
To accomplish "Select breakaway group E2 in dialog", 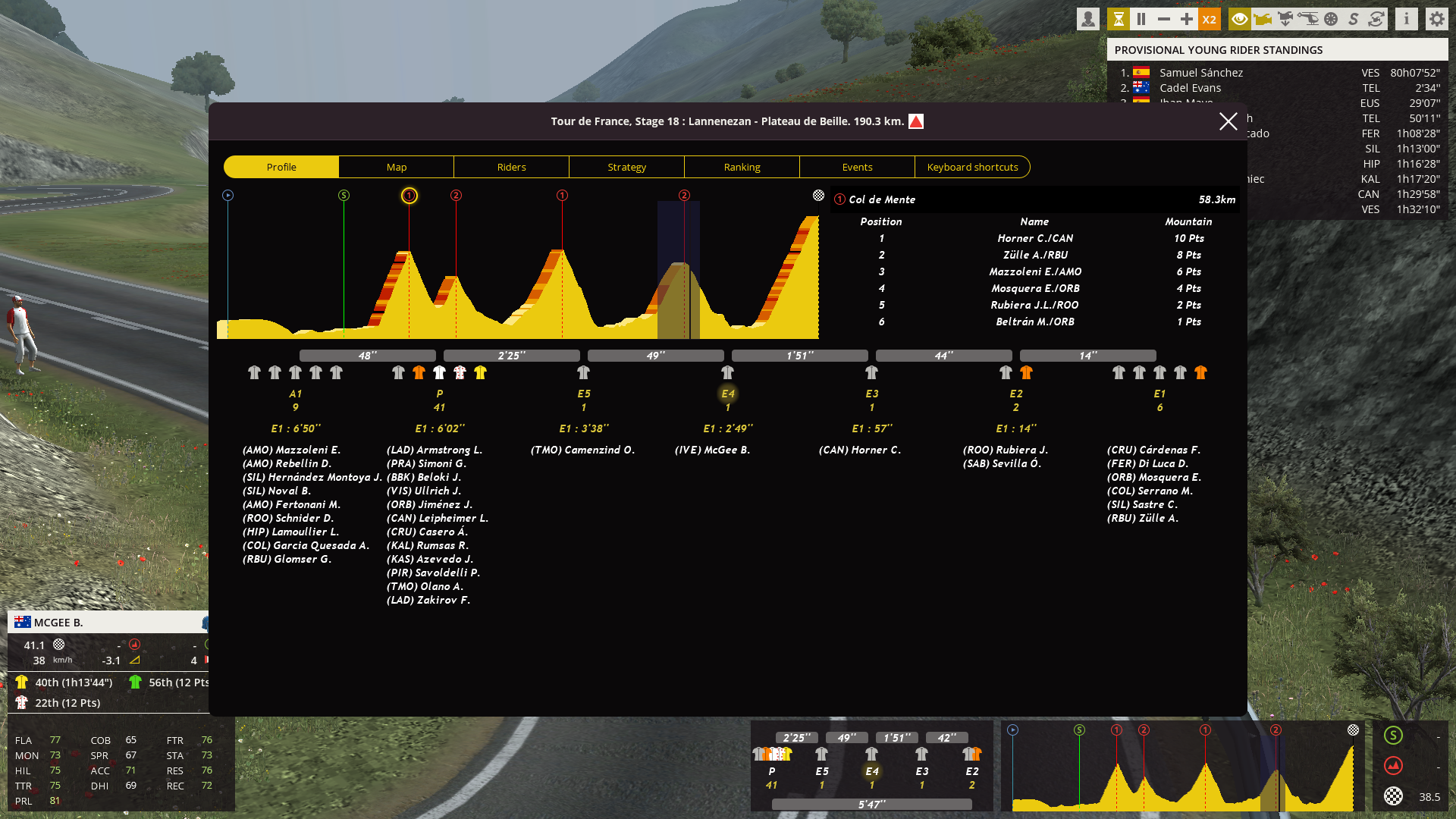I will [1016, 394].
